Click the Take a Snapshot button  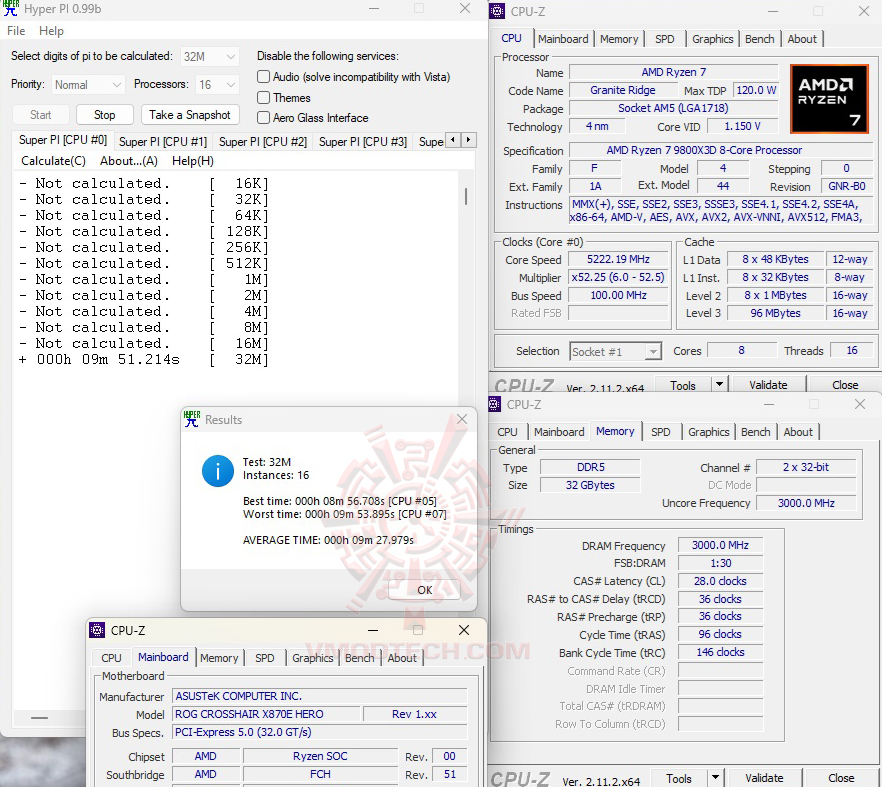point(190,115)
